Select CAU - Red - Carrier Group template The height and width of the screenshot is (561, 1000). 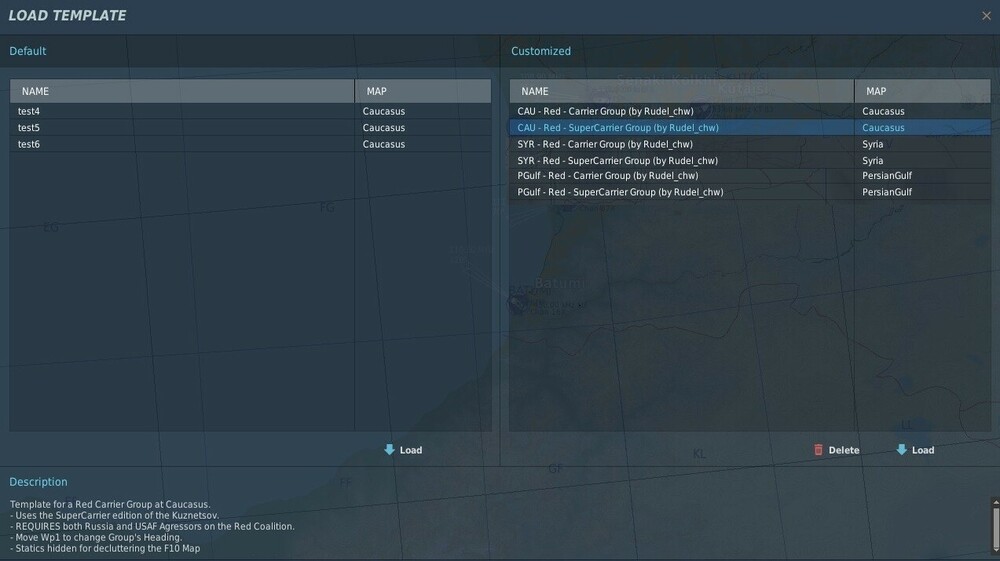(x=750, y=111)
